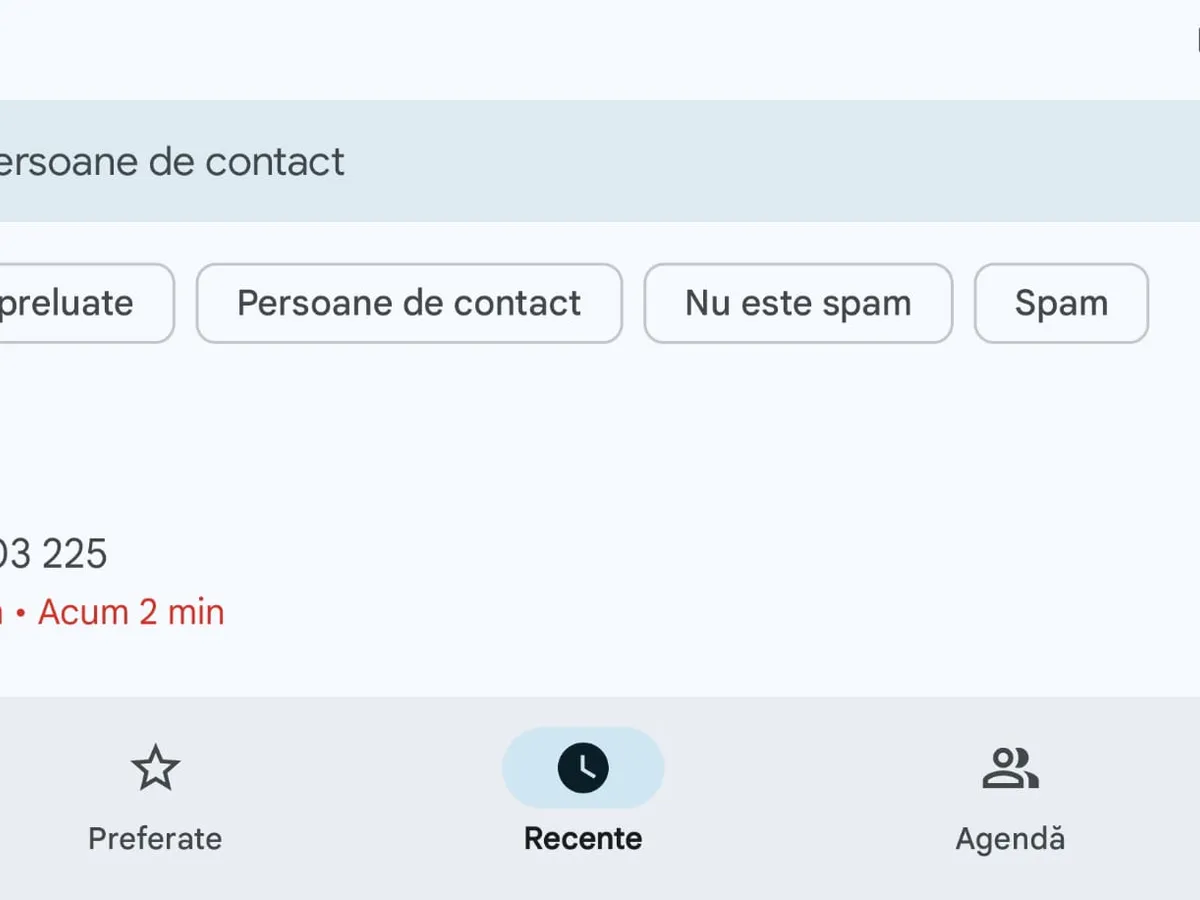This screenshot has height=900, width=1200.
Task: Open the people icon for Agendă
Action: [1010, 768]
